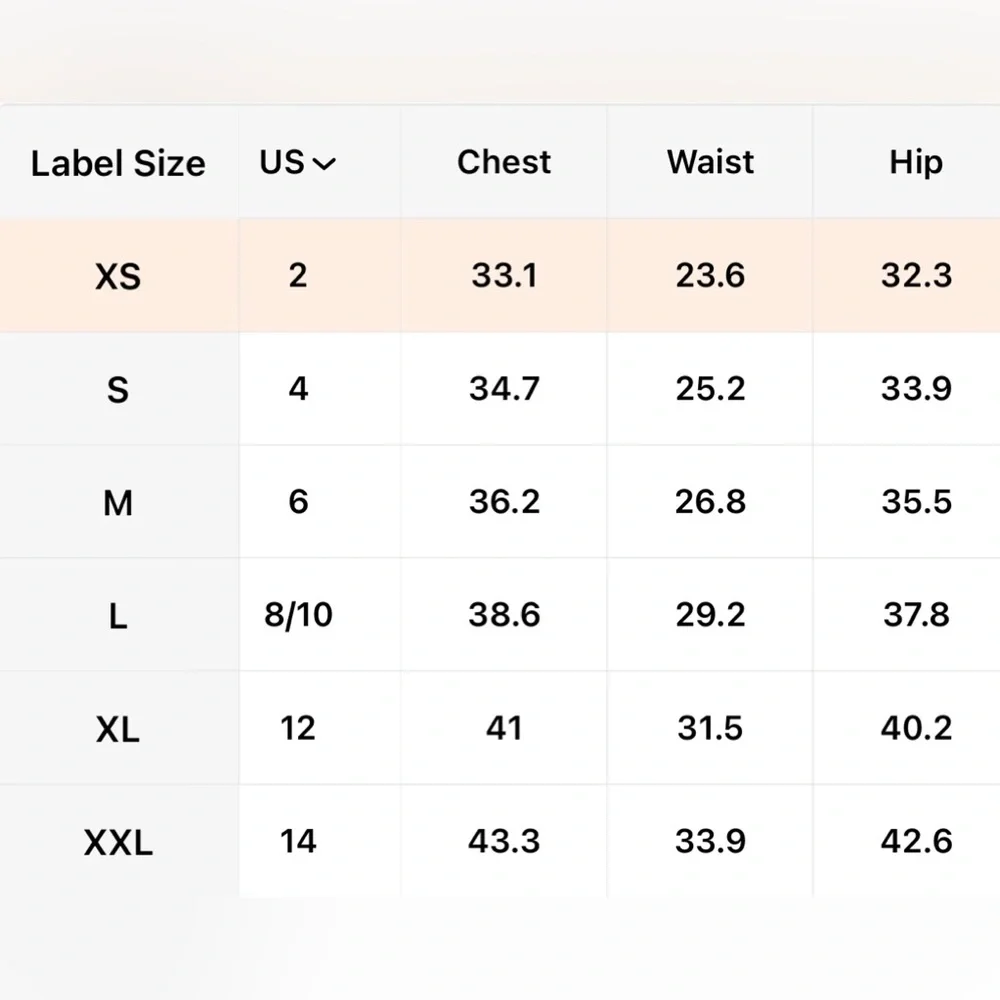
Task: Select the L label size row
Action: point(500,615)
